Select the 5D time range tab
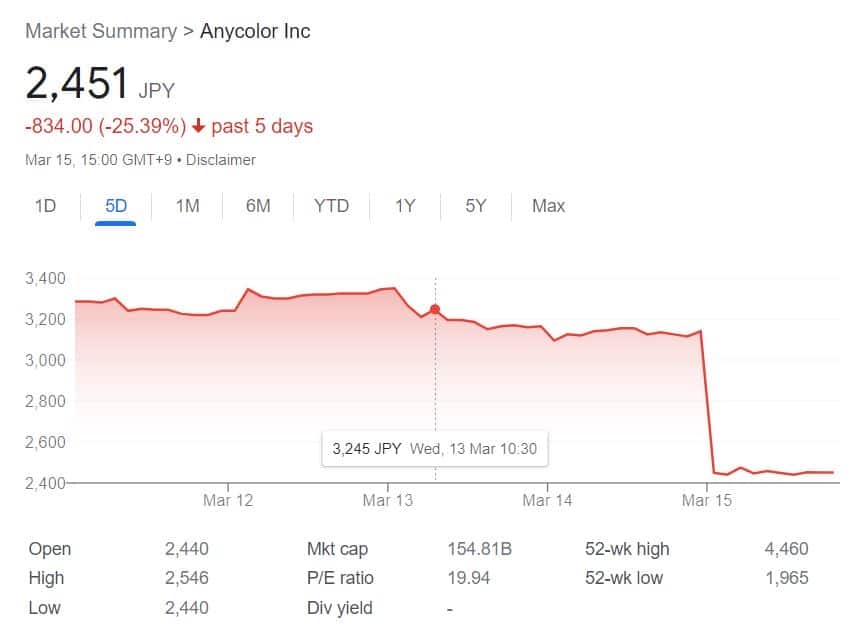Image resolution: width=867 pixels, height=629 pixels. (116, 206)
